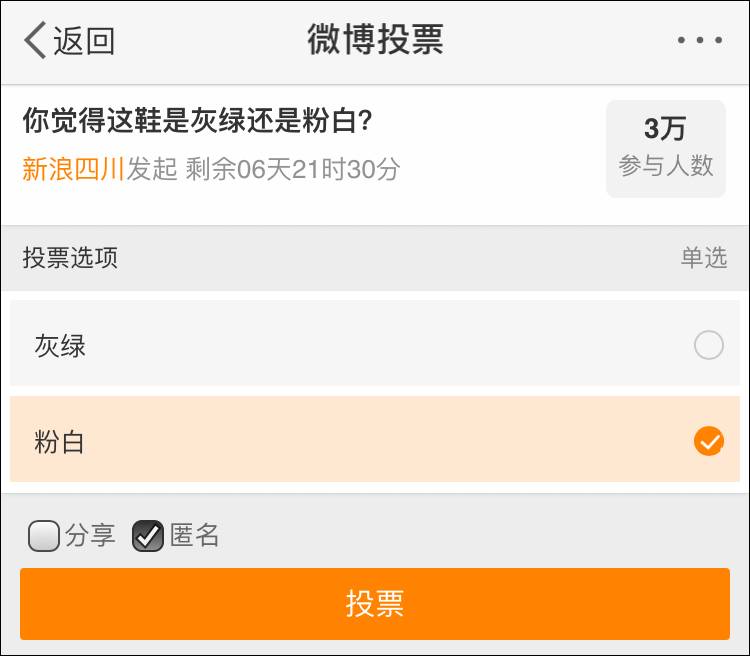Viewport: 750px width, 656px height.
Task: Click the 返回 back text label
Action: click(85, 41)
